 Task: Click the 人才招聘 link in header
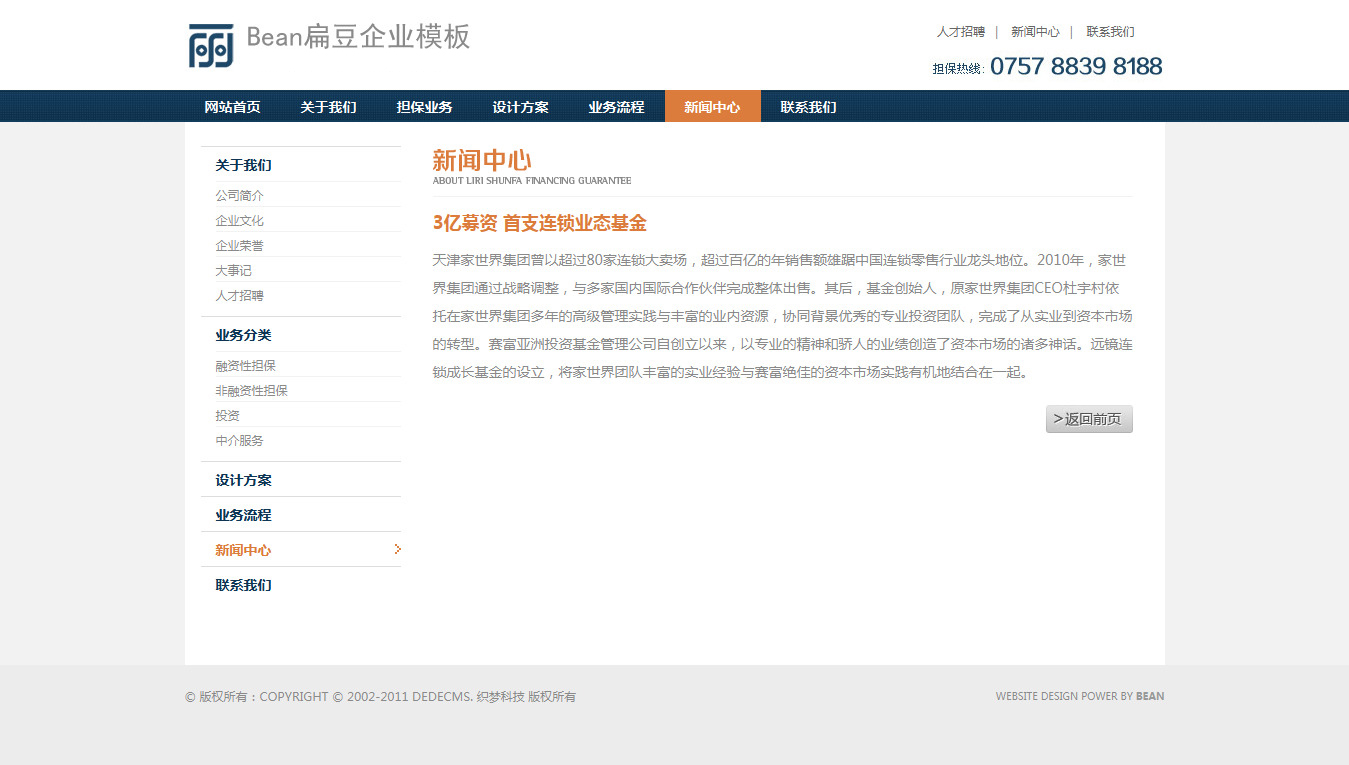point(960,32)
